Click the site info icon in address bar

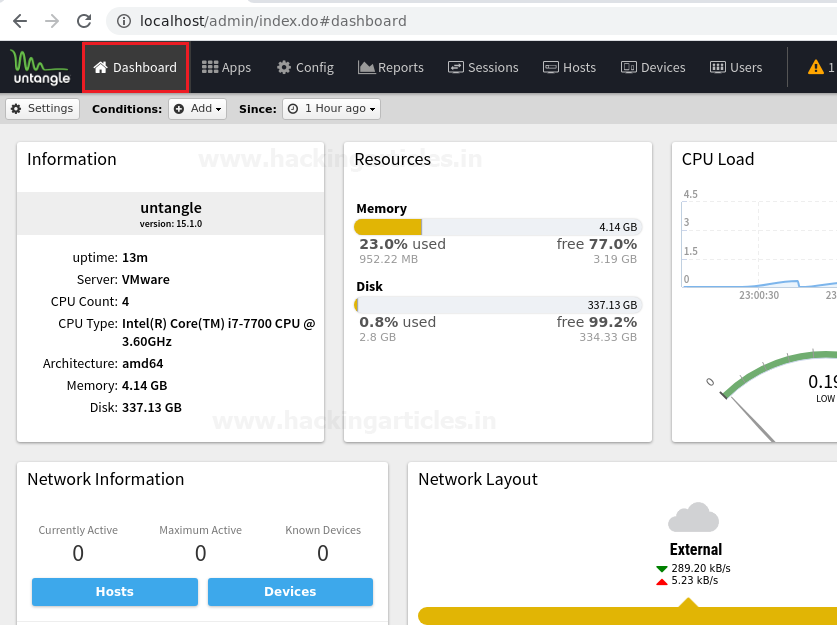[124, 21]
